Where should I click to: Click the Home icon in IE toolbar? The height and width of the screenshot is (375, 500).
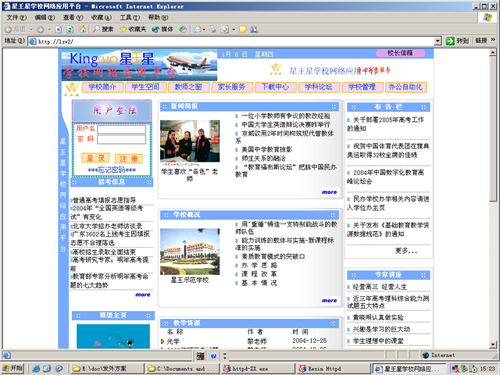click(82, 29)
